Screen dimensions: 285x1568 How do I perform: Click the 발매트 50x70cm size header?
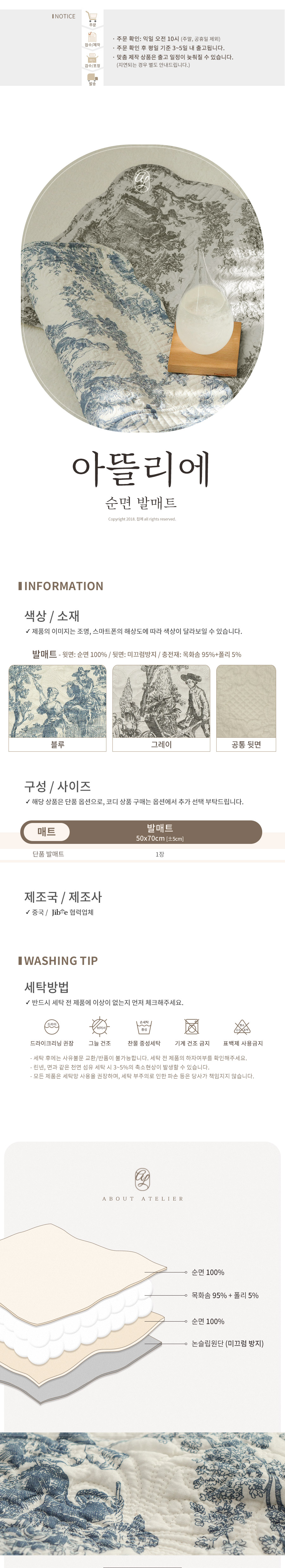pos(160,832)
